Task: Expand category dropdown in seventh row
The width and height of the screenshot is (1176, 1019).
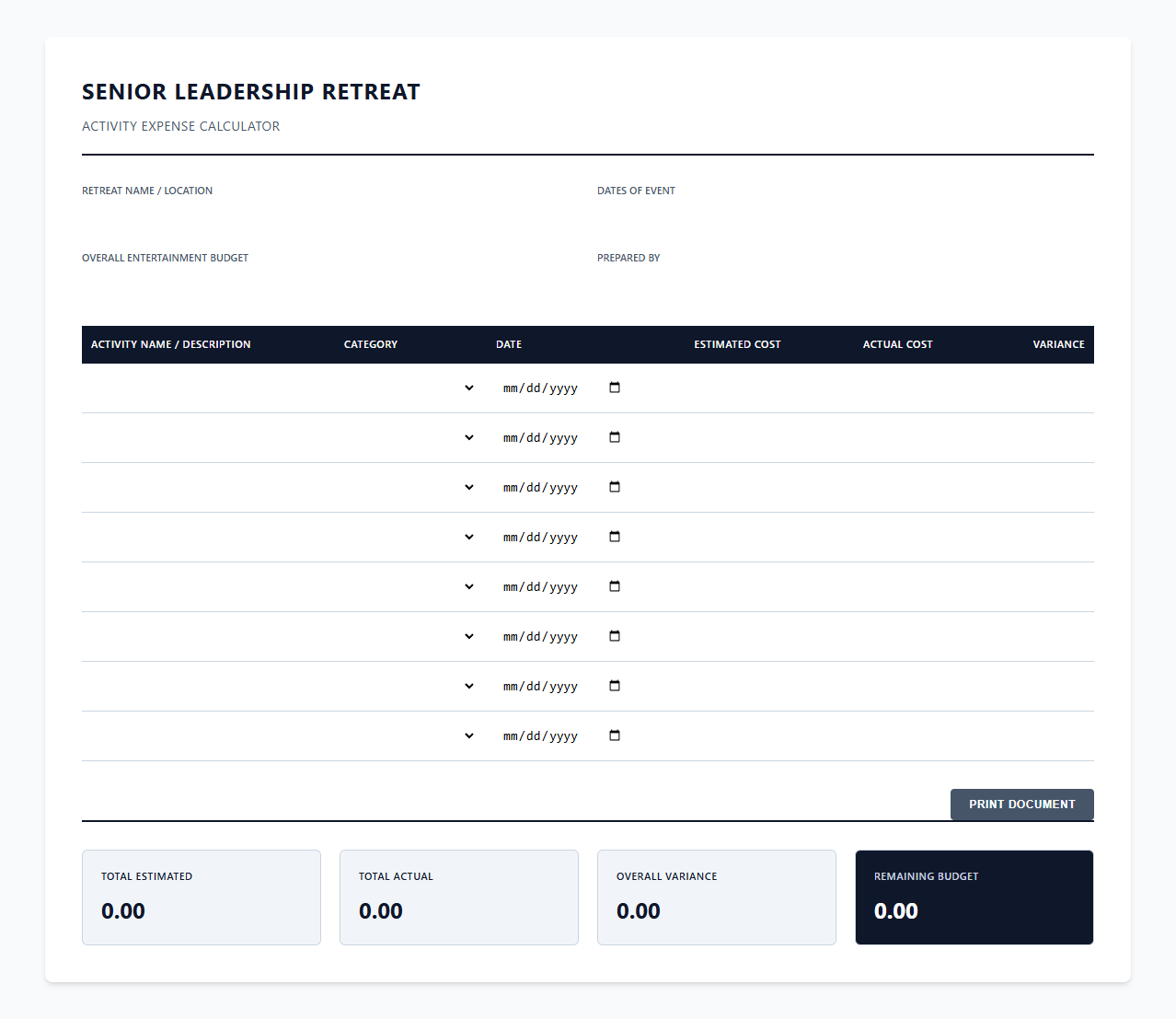Action: point(410,687)
